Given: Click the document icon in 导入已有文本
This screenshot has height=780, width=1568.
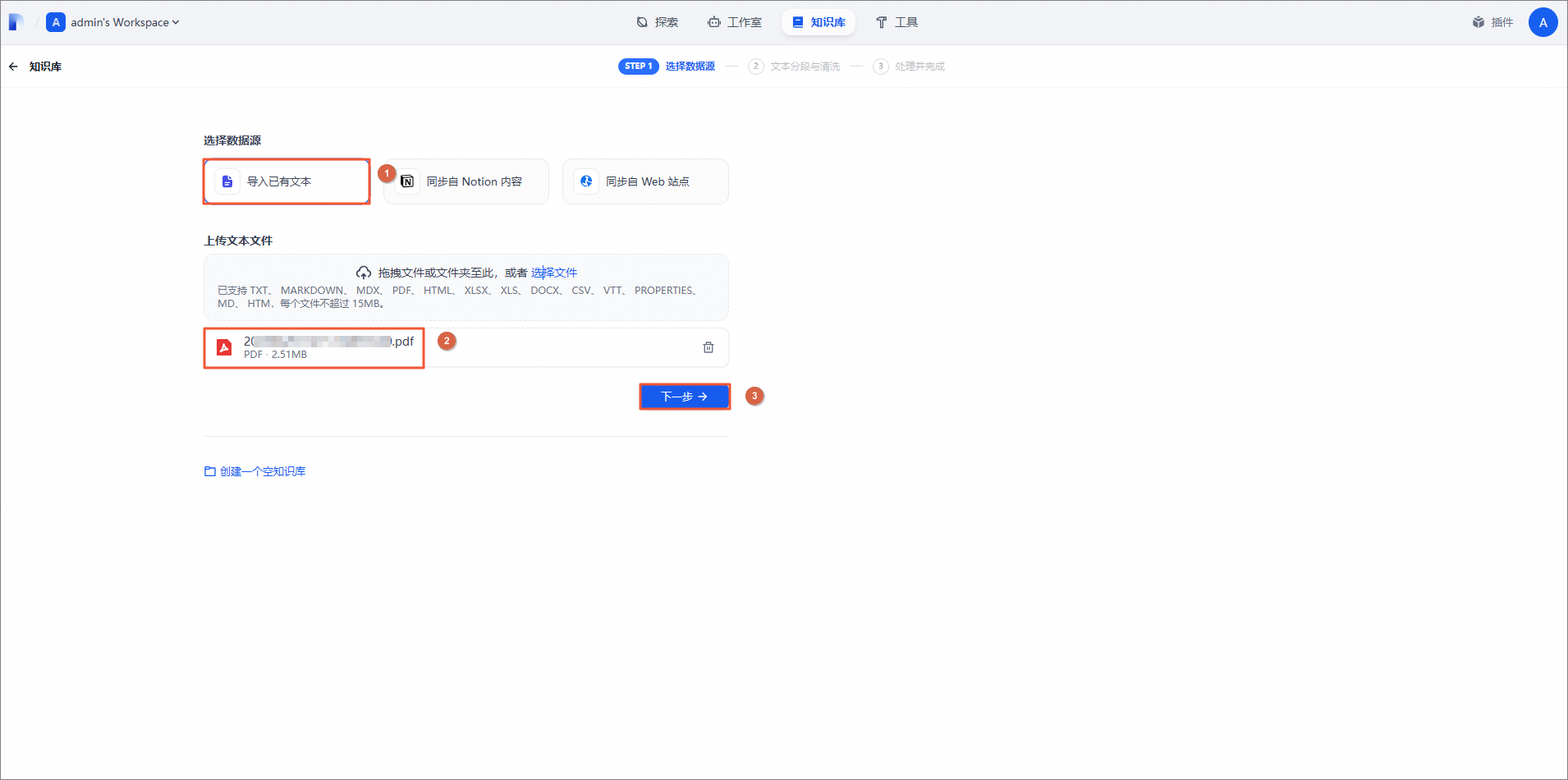Looking at the screenshot, I should click(227, 181).
